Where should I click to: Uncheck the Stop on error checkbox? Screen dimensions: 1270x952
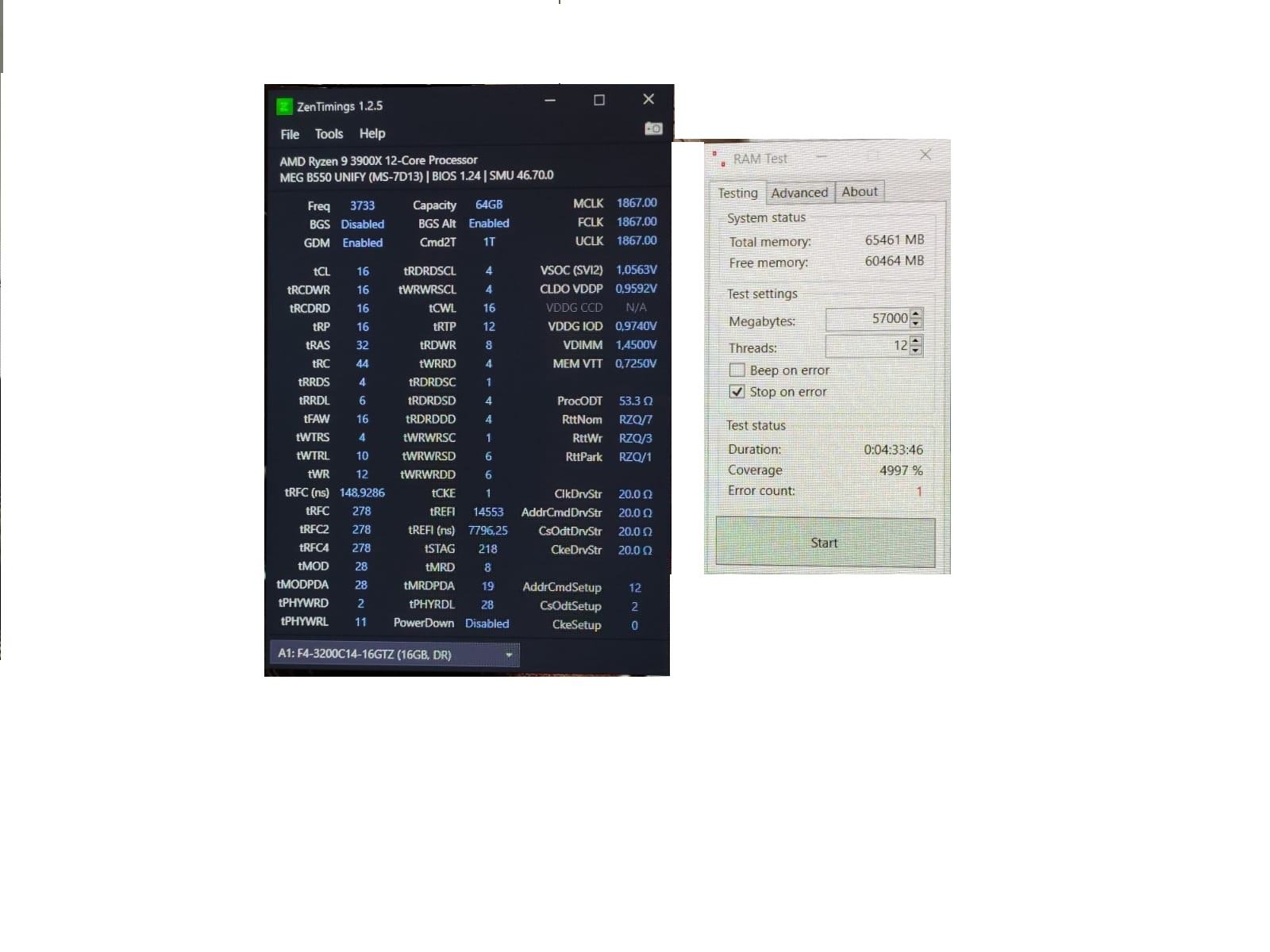click(737, 392)
